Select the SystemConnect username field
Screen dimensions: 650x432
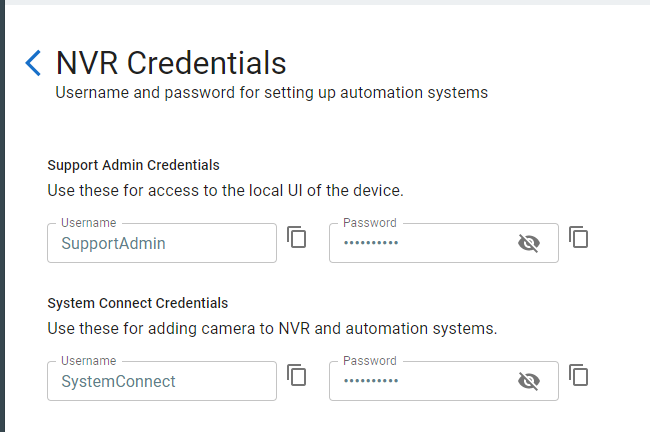pos(160,381)
